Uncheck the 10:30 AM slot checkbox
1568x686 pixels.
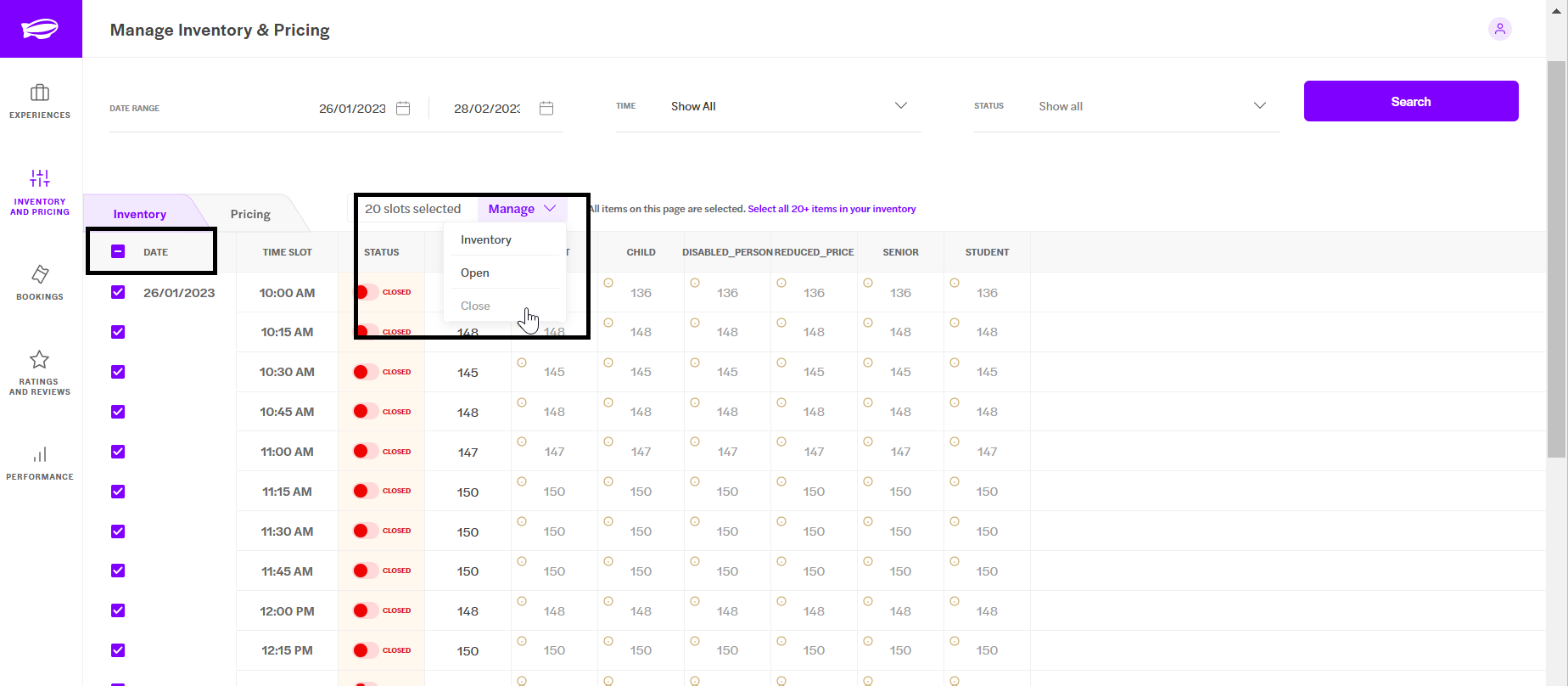pos(118,372)
